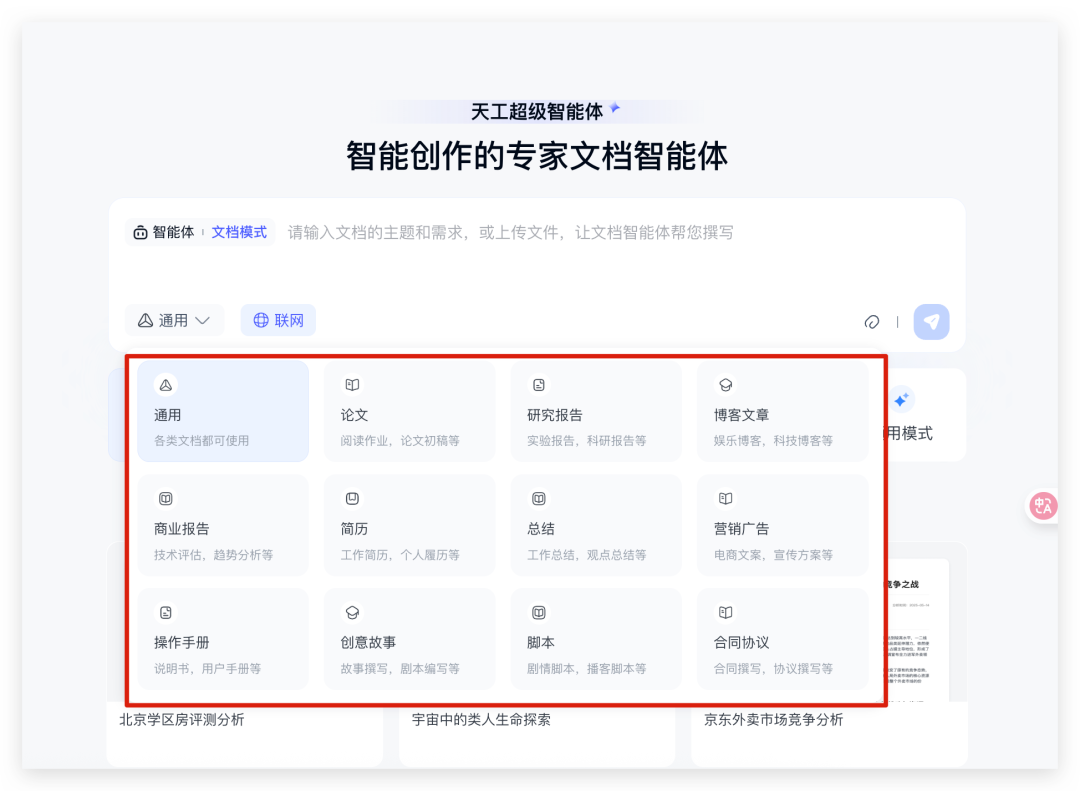The image size is (1080, 791).
Task: Click the blue sparkle icon above 用模式
Action: 901,400
